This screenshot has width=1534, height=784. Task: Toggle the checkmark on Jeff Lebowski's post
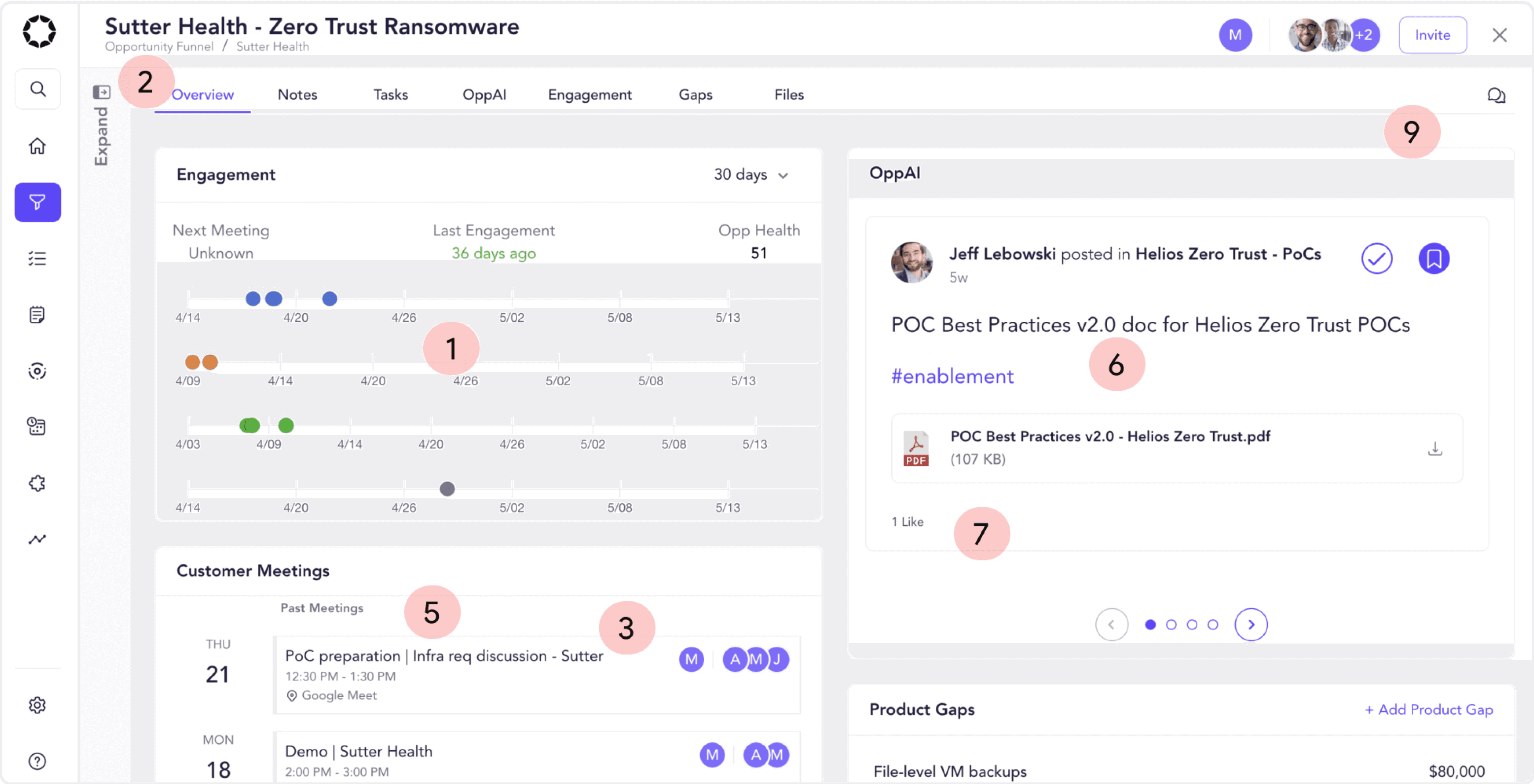(x=1376, y=258)
